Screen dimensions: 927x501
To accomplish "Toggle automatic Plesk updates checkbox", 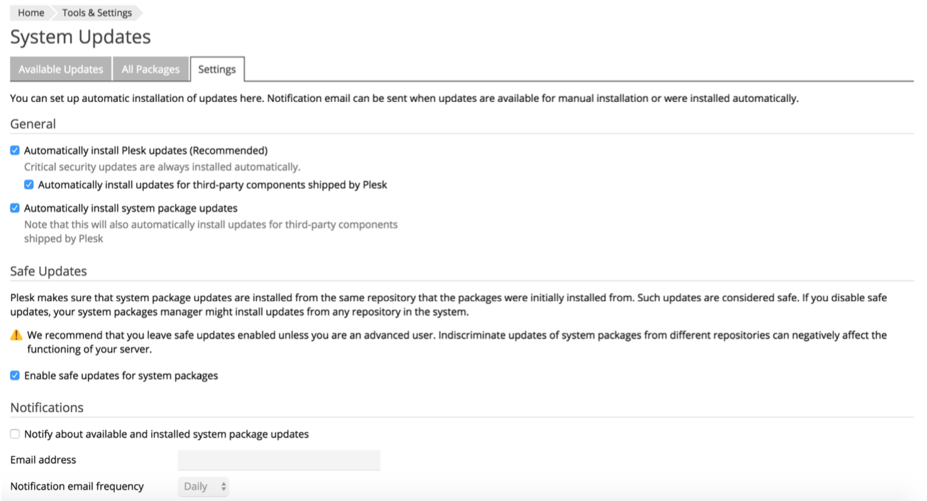I will pyautogui.click(x=15, y=151).
